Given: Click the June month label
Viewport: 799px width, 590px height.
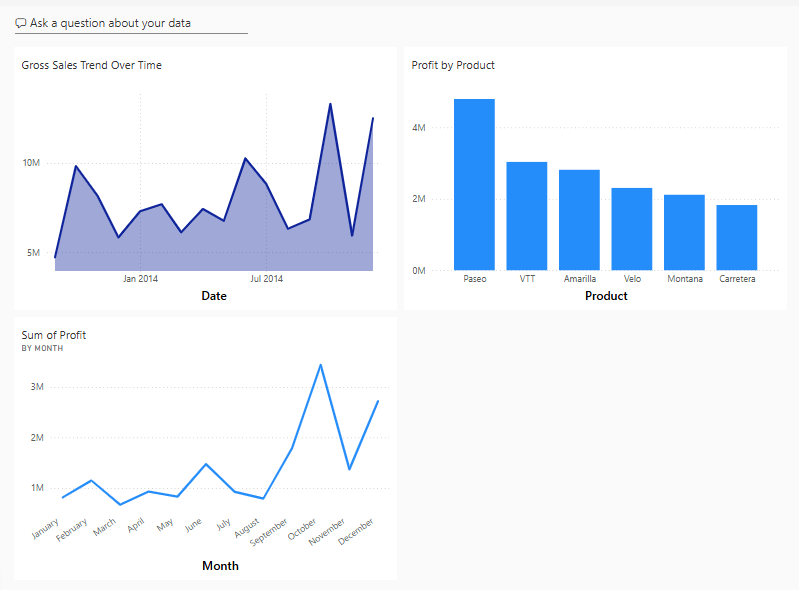Looking at the screenshot, I should (193, 525).
